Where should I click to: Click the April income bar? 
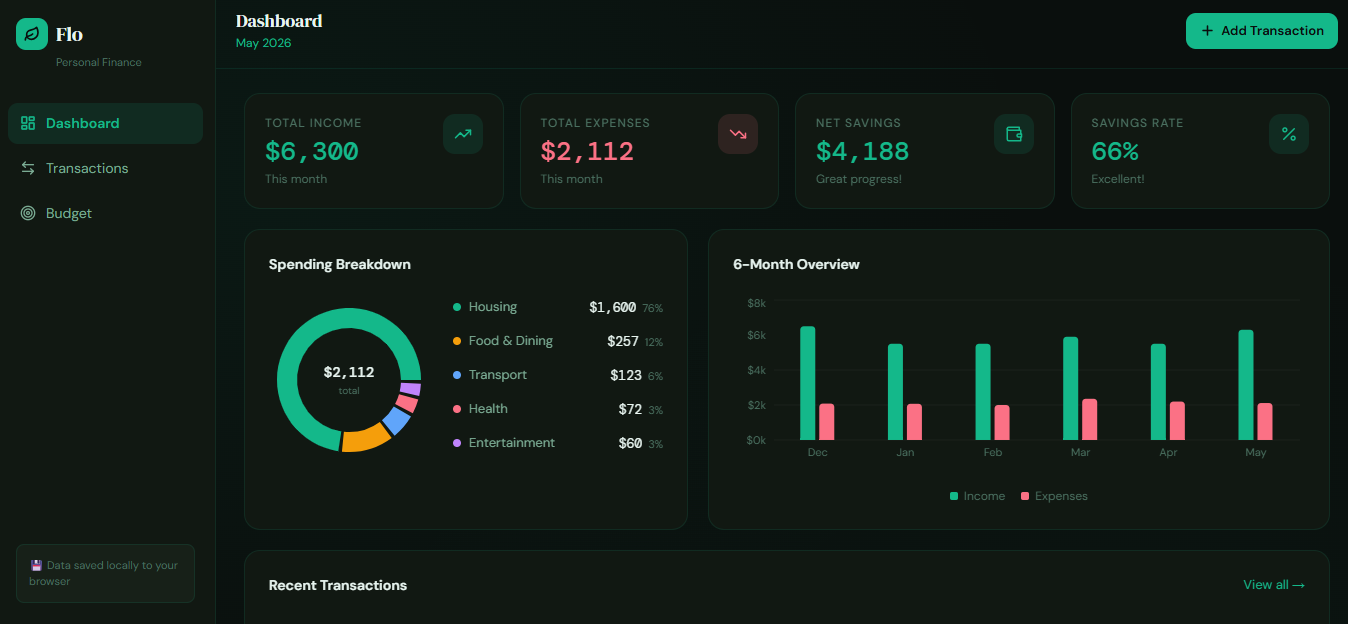[x=1158, y=392]
